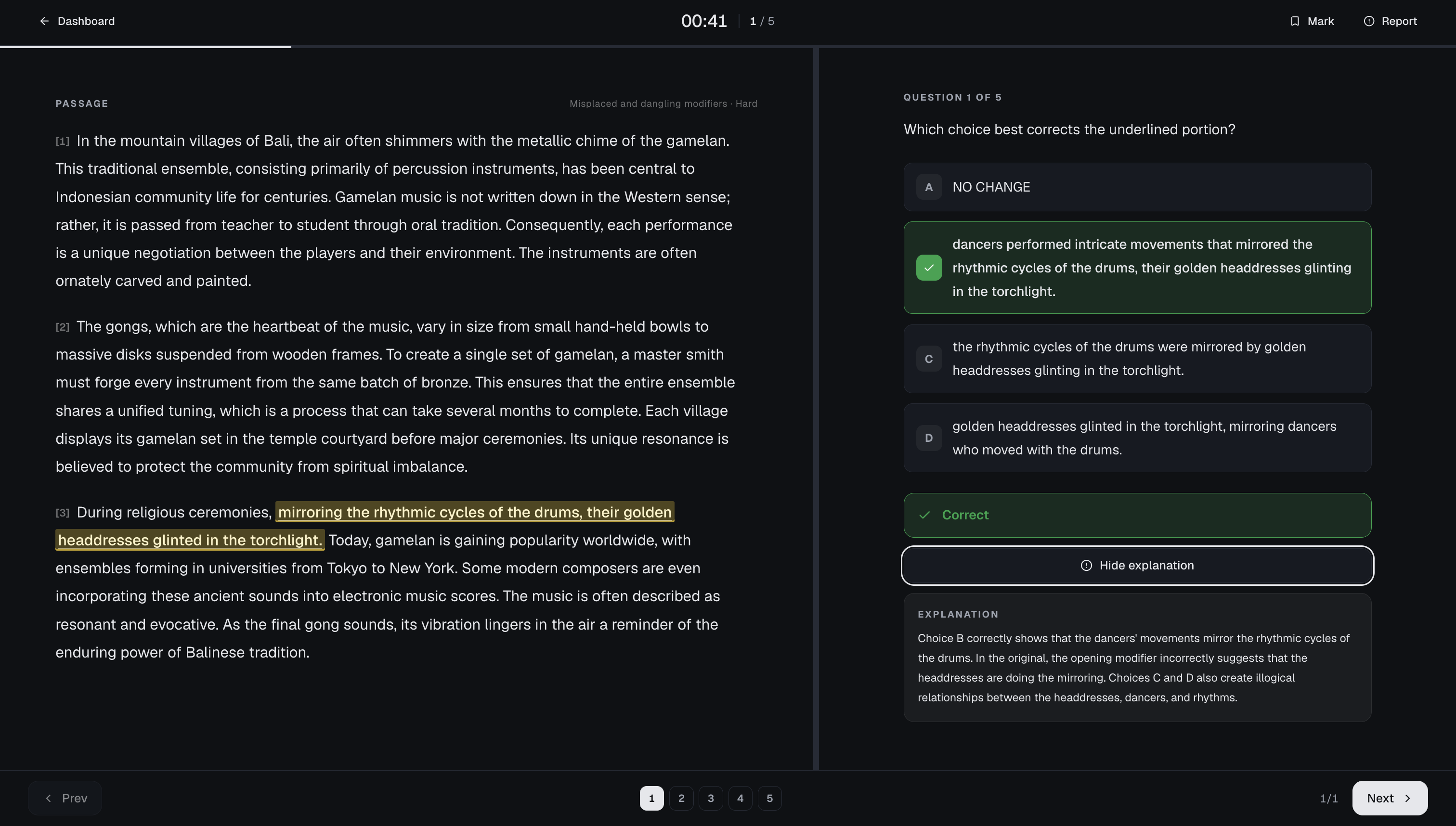Jump to question 1 in the pager
This screenshot has height=826, width=1456.
651,798
